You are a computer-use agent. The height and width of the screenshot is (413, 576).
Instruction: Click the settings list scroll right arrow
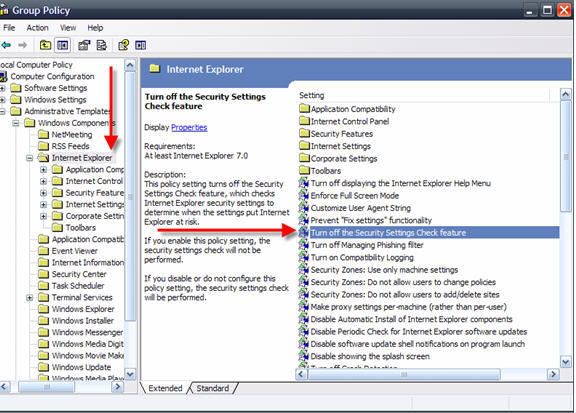pyautogui.click(x=553, y=374)
